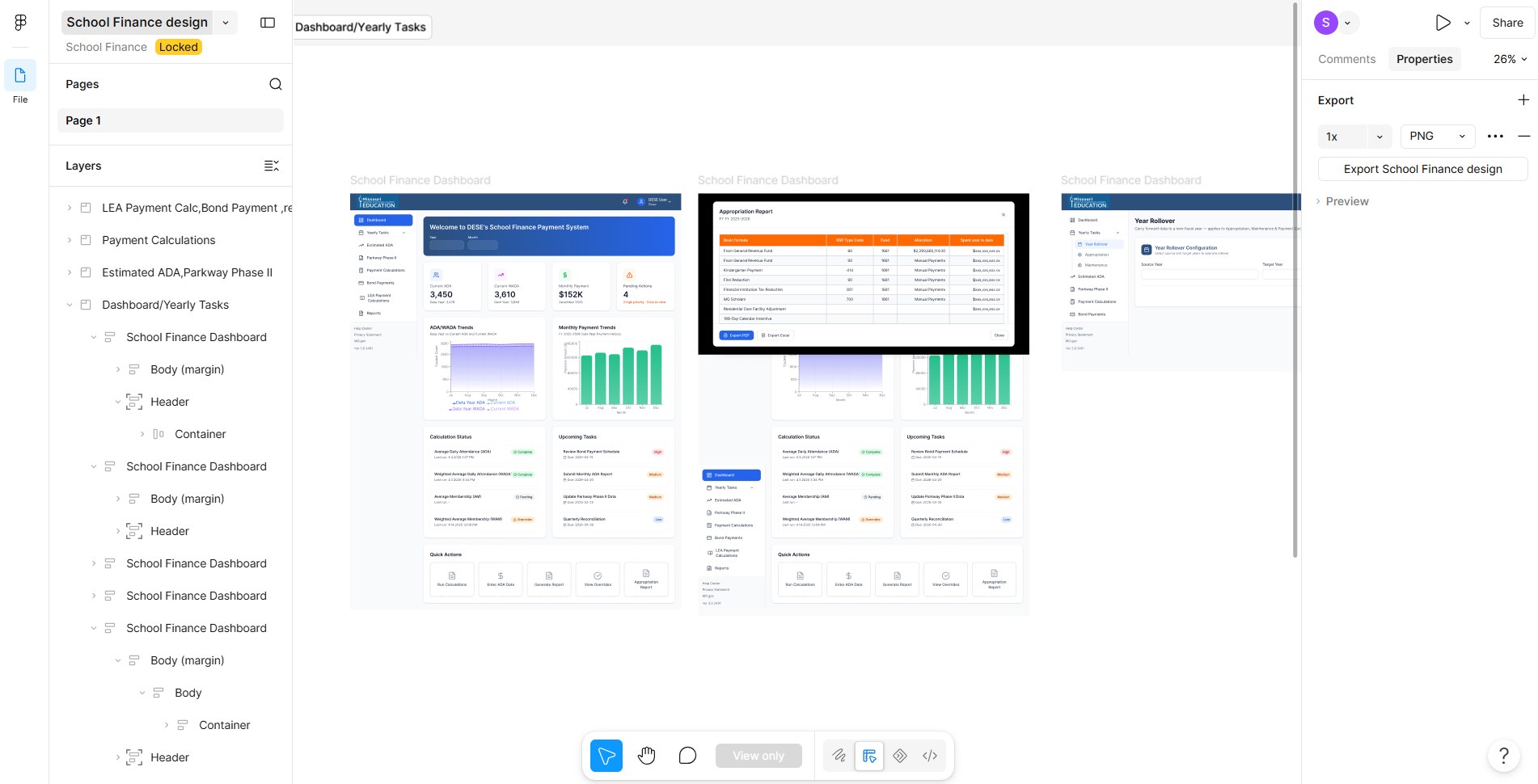Collapse all layers icon in Layers header

pyautogui.click(x=272, y=166)
